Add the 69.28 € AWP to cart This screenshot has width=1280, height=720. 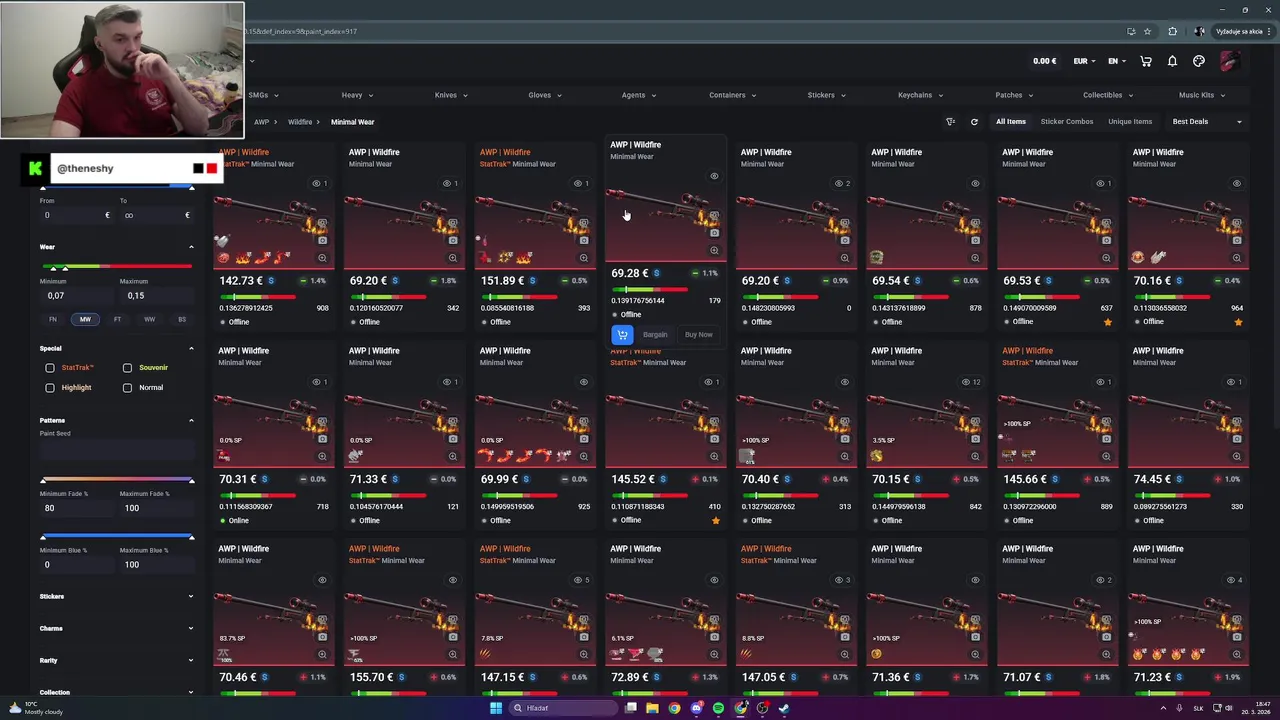click(x=622, y=335)
